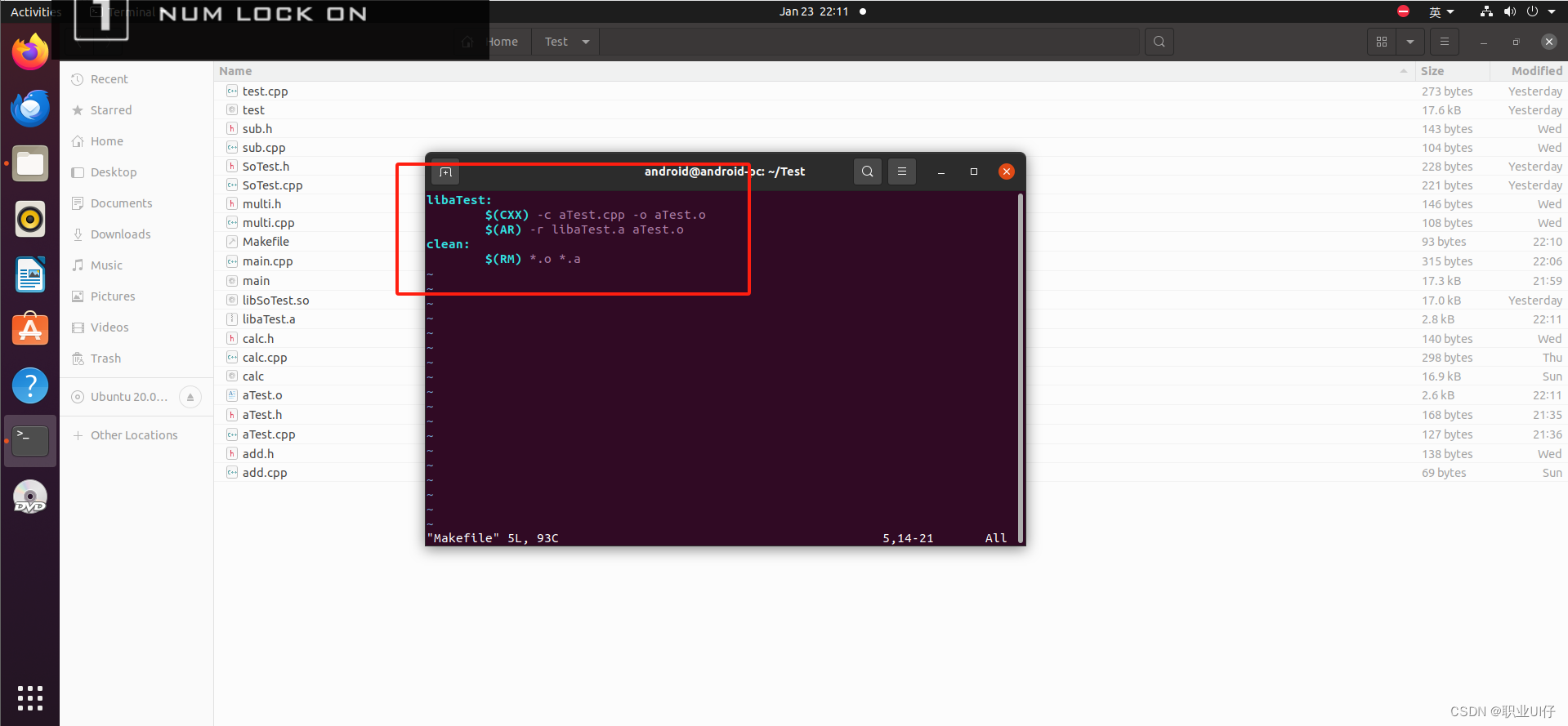Place cursor on the clean: target line
Image resolution: width=1568 pixels, height=726 pixels.
[448, 244]
